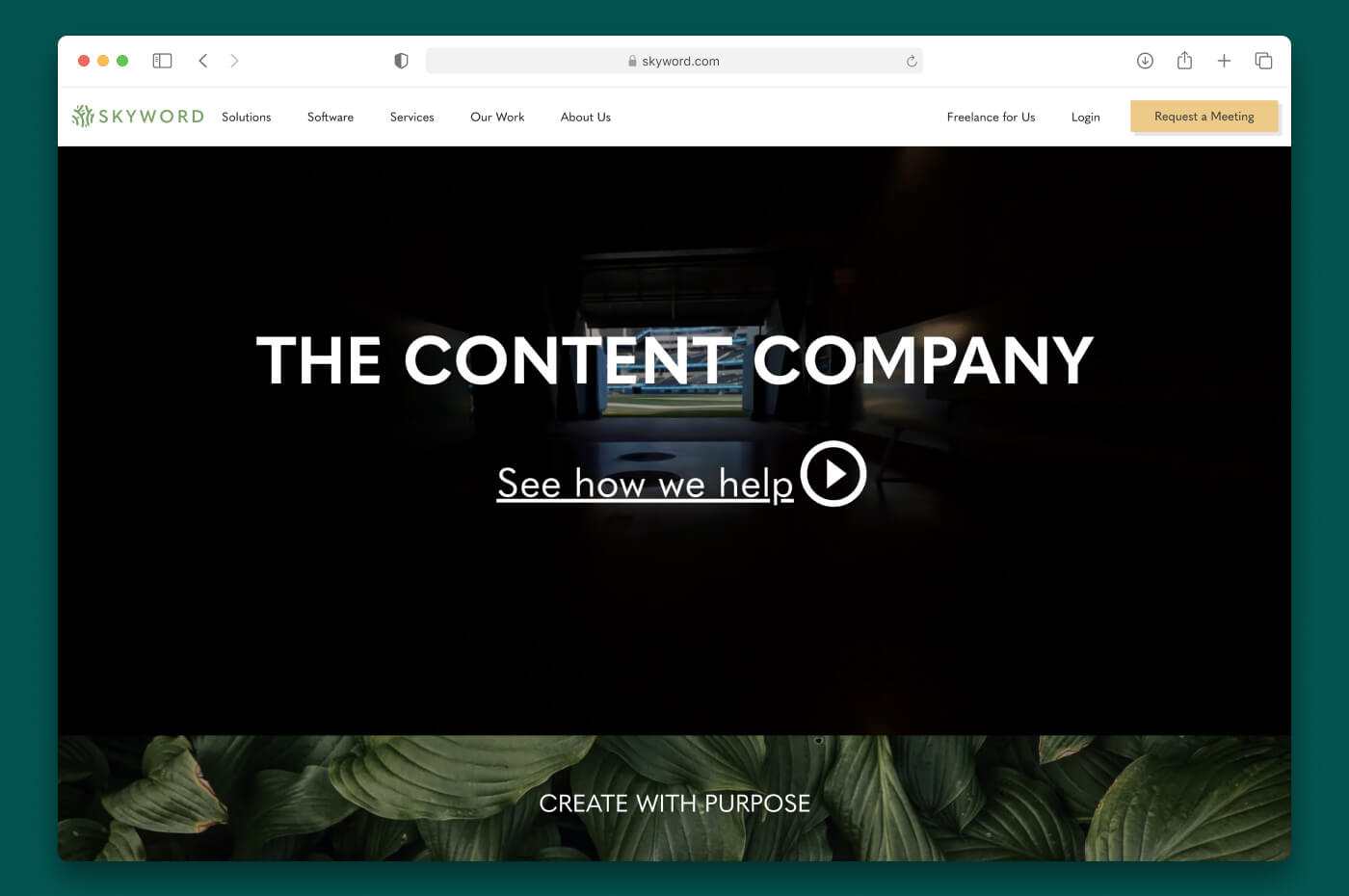Play the 'See how we help' video
This screenshot has width=1349, height=896.
click(x=833, y=473)
